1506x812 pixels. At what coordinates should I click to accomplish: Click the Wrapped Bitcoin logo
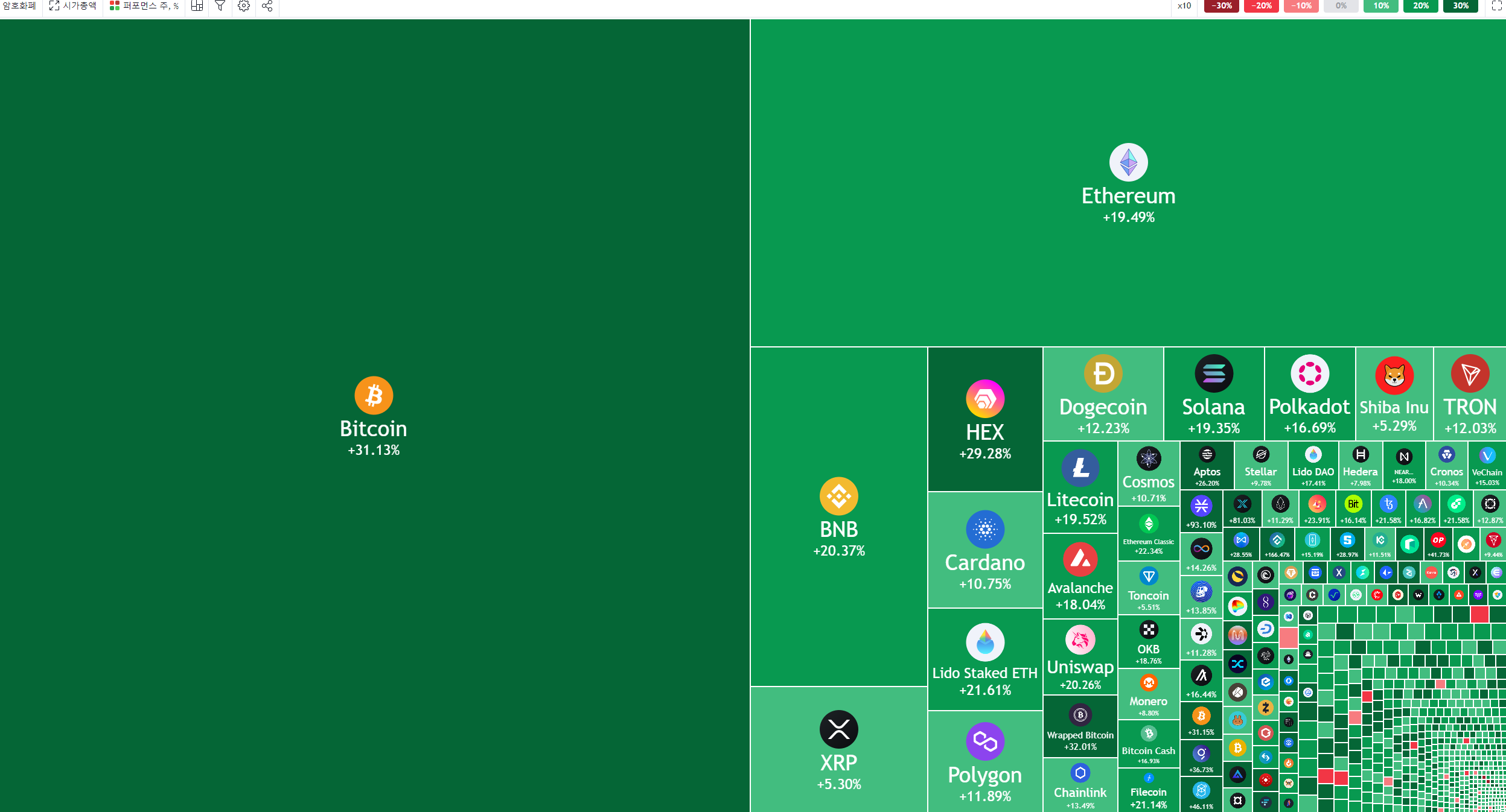(1080, 715)
